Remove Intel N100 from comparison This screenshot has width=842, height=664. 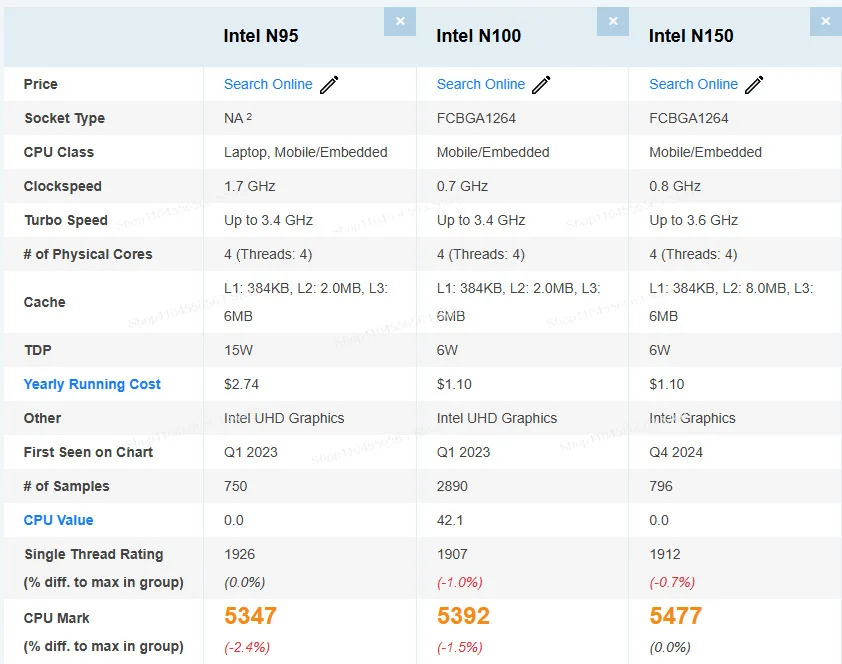tap(613, 21)
